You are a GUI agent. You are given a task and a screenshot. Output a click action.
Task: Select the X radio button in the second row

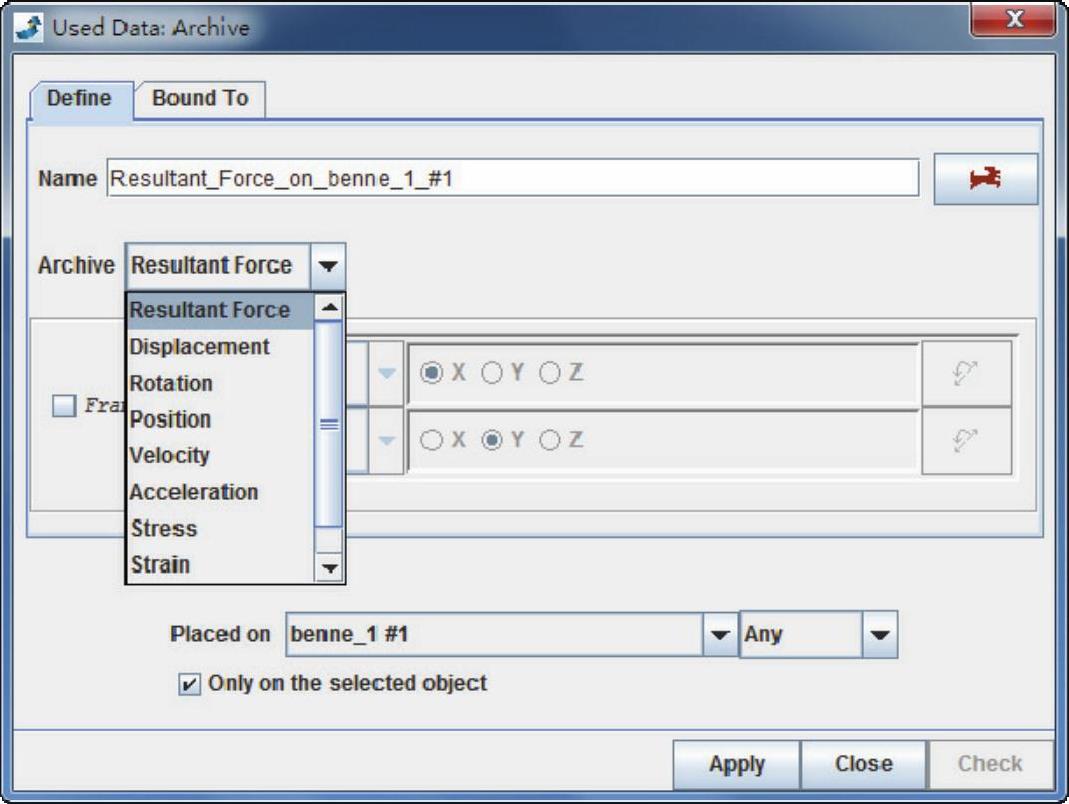click(433, 440)
